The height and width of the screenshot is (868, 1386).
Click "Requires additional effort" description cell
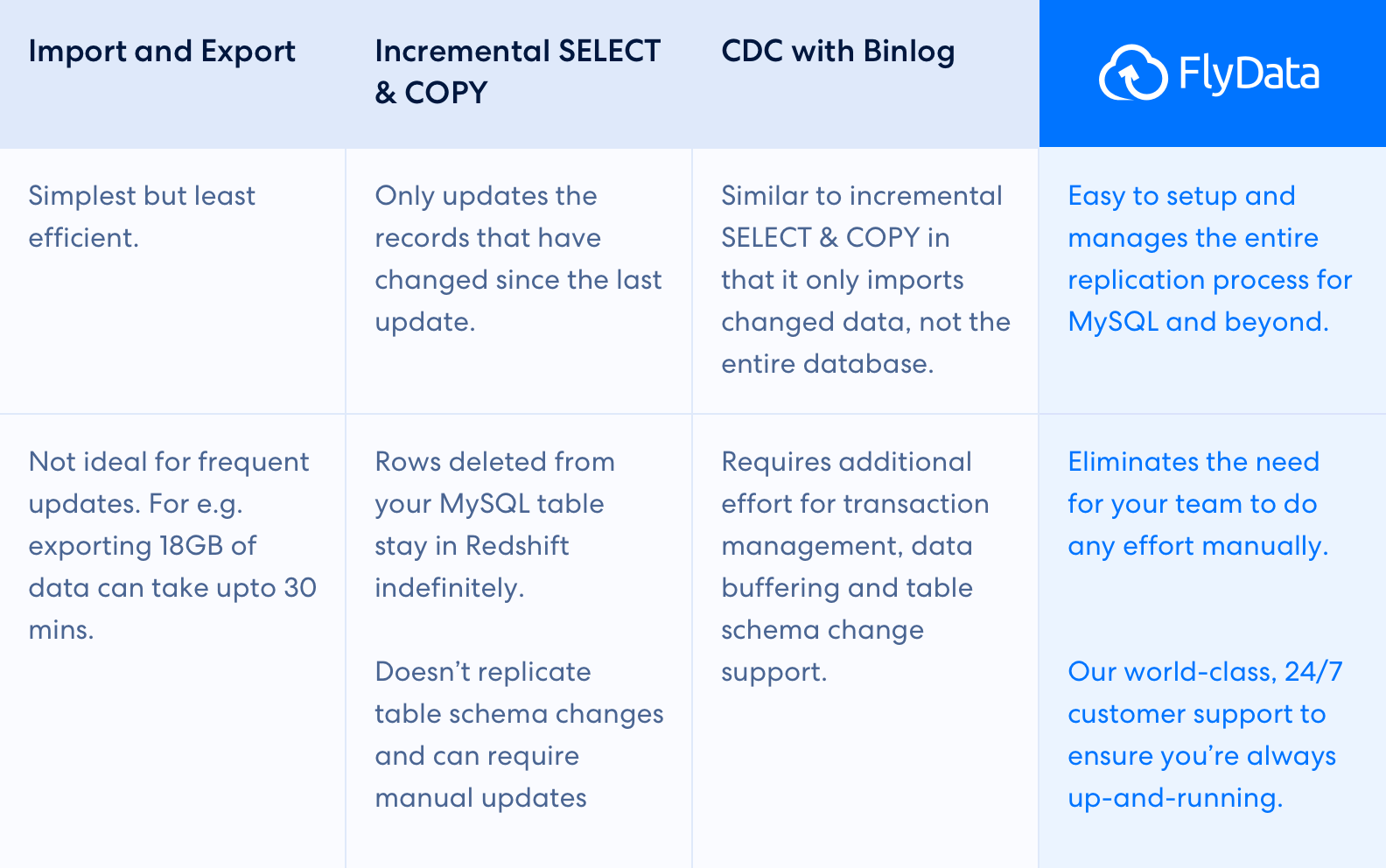855,566
